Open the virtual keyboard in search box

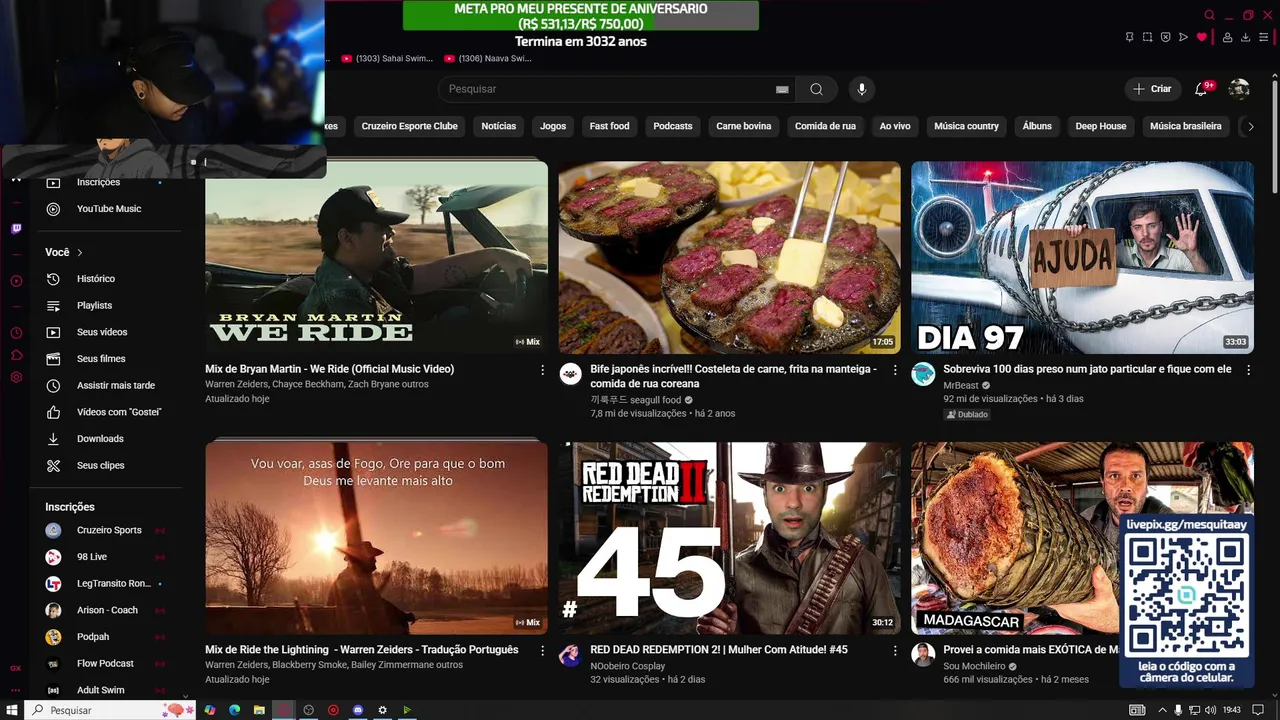coord(782,89)
